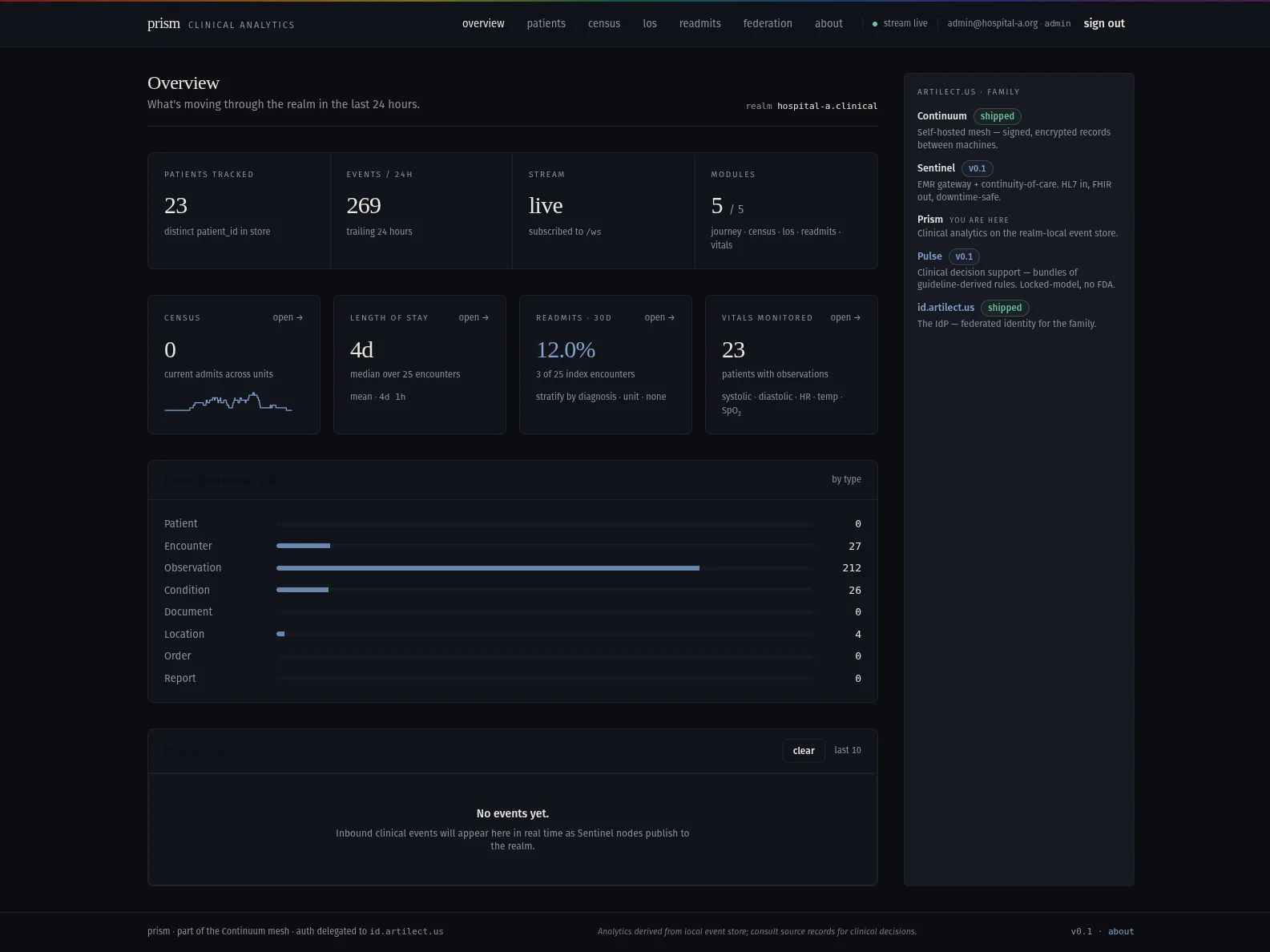Click the Document row label

pyautogui.click(x=188, y=611)
